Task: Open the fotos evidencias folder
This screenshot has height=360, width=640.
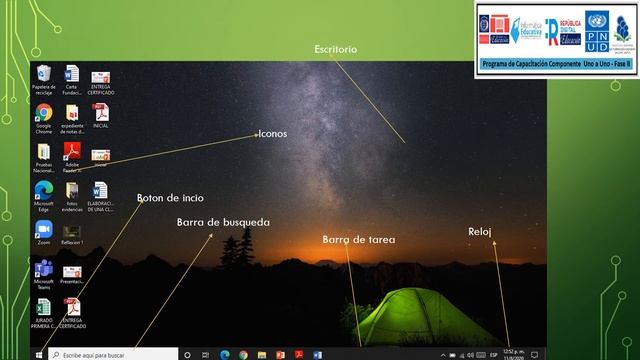Action: (72, 197)
